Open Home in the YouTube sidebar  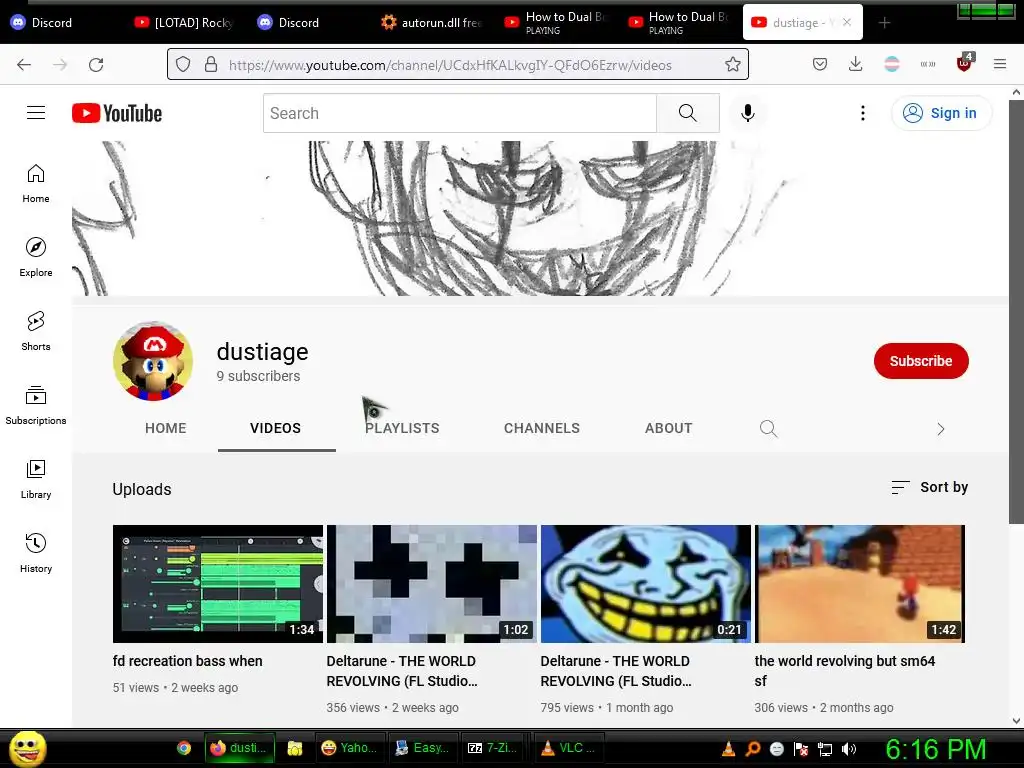(36, 184)
